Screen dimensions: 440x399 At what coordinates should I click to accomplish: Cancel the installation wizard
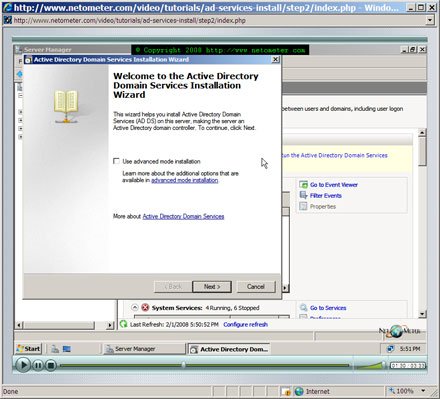pyautogui.click(x=256, y=287)
